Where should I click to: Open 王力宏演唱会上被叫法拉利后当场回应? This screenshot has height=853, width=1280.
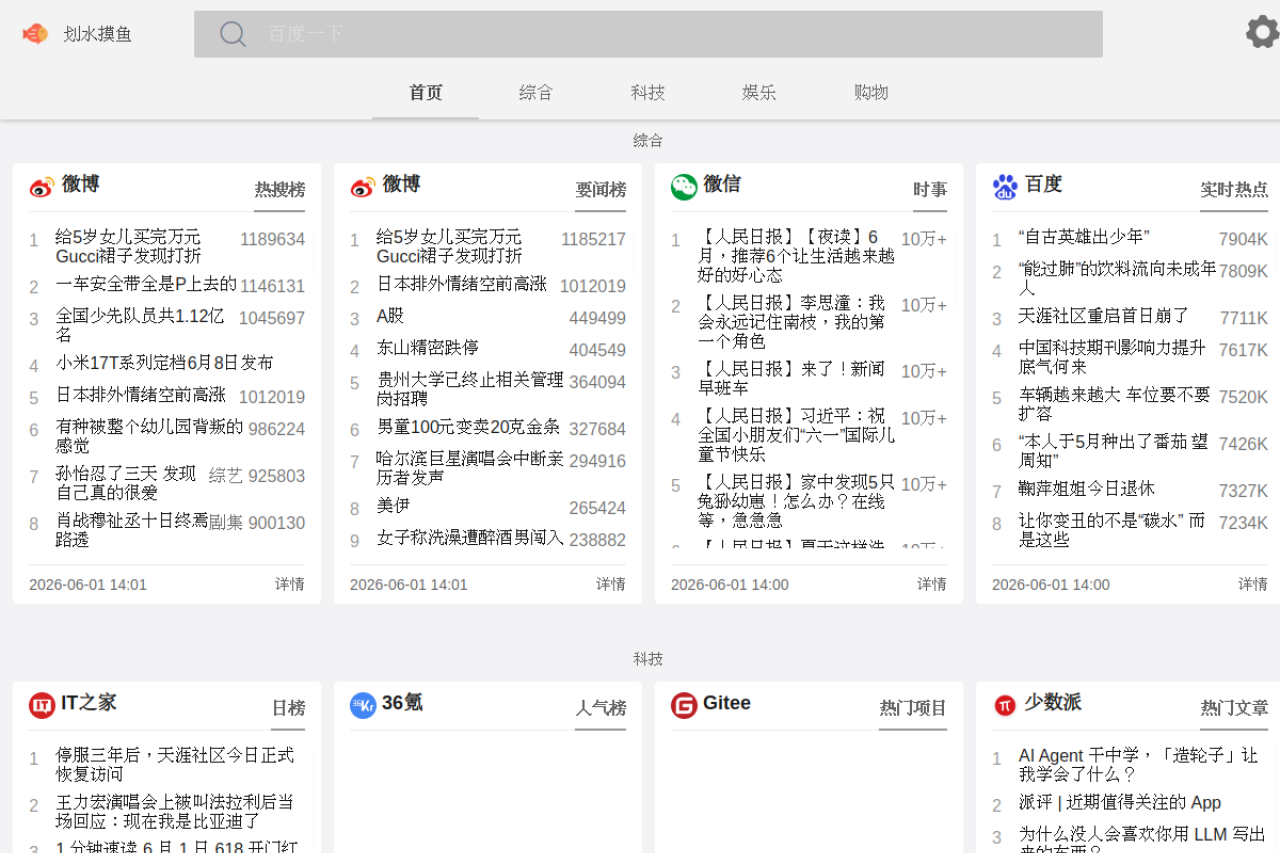175,812
